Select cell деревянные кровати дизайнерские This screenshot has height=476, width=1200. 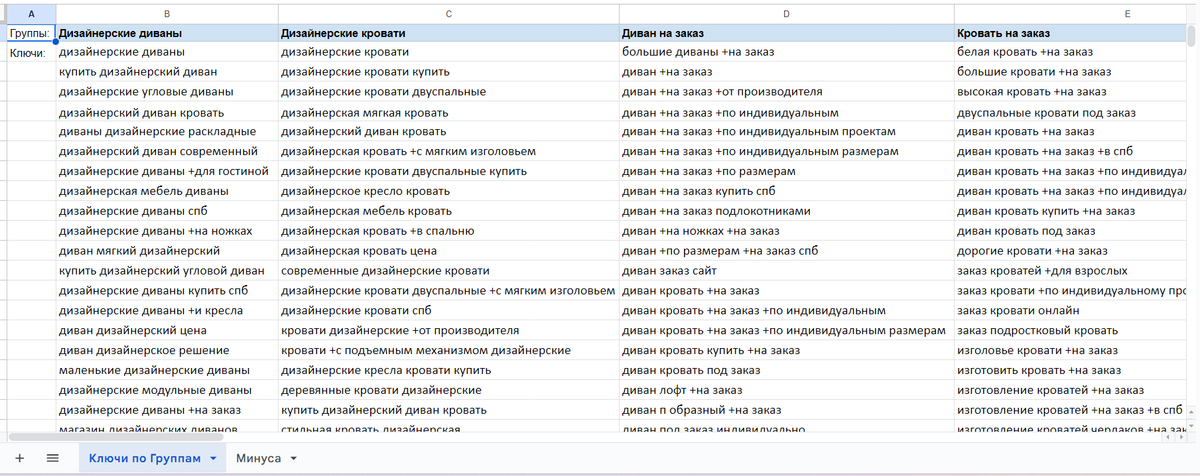(x=449, y=390)
